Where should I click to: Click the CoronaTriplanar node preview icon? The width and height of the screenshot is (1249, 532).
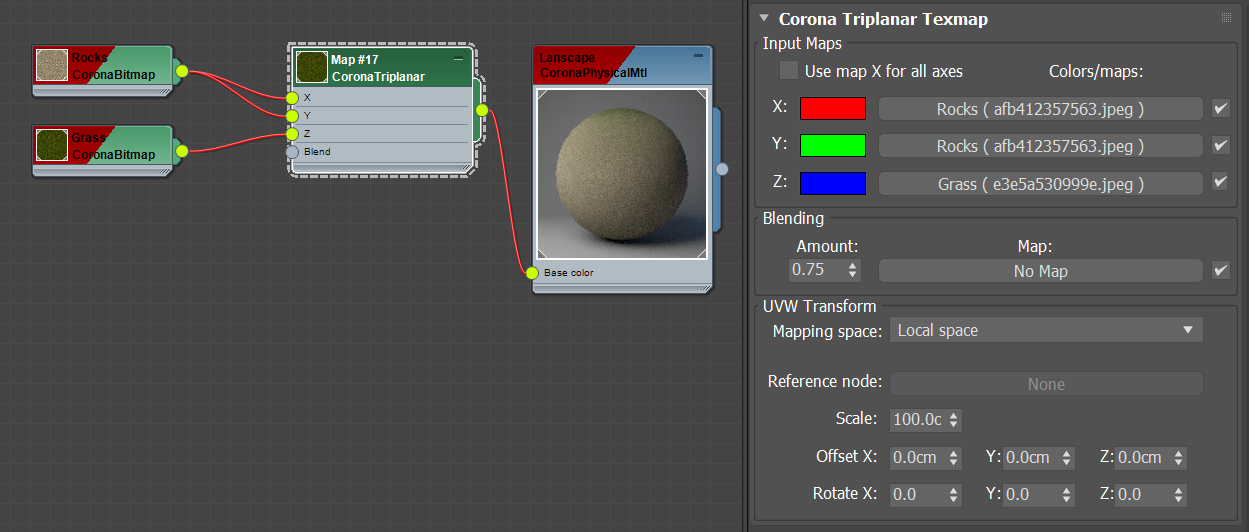(311, 67)
